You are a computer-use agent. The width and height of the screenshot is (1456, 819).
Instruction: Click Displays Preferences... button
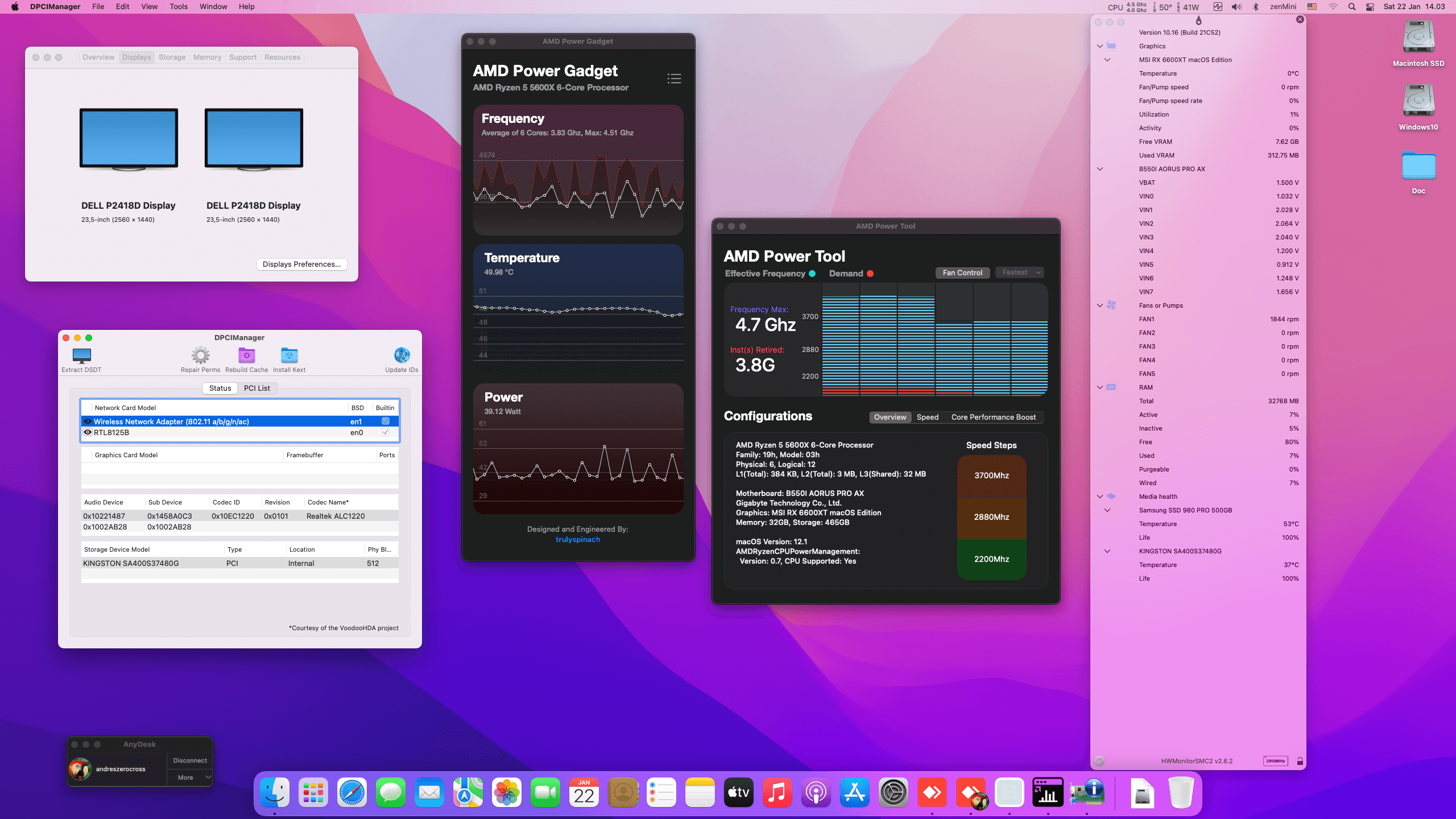pos(301,264)
